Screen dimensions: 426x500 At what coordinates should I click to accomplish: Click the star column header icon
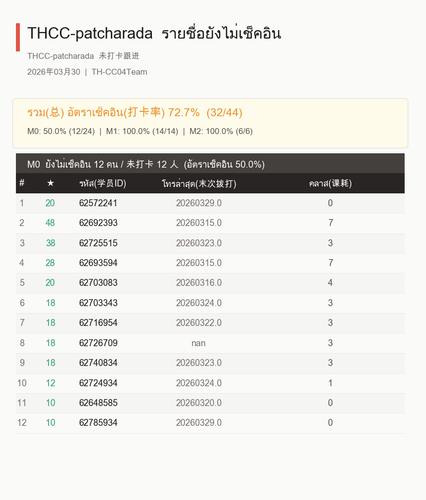[x=50, y=183]
